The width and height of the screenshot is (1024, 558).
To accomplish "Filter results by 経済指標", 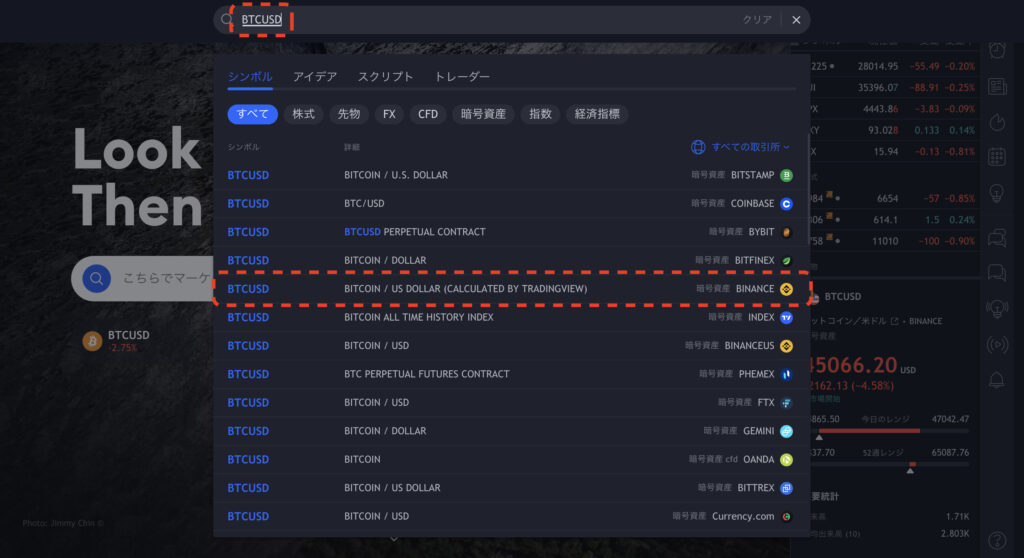I will tap(597, 114).
